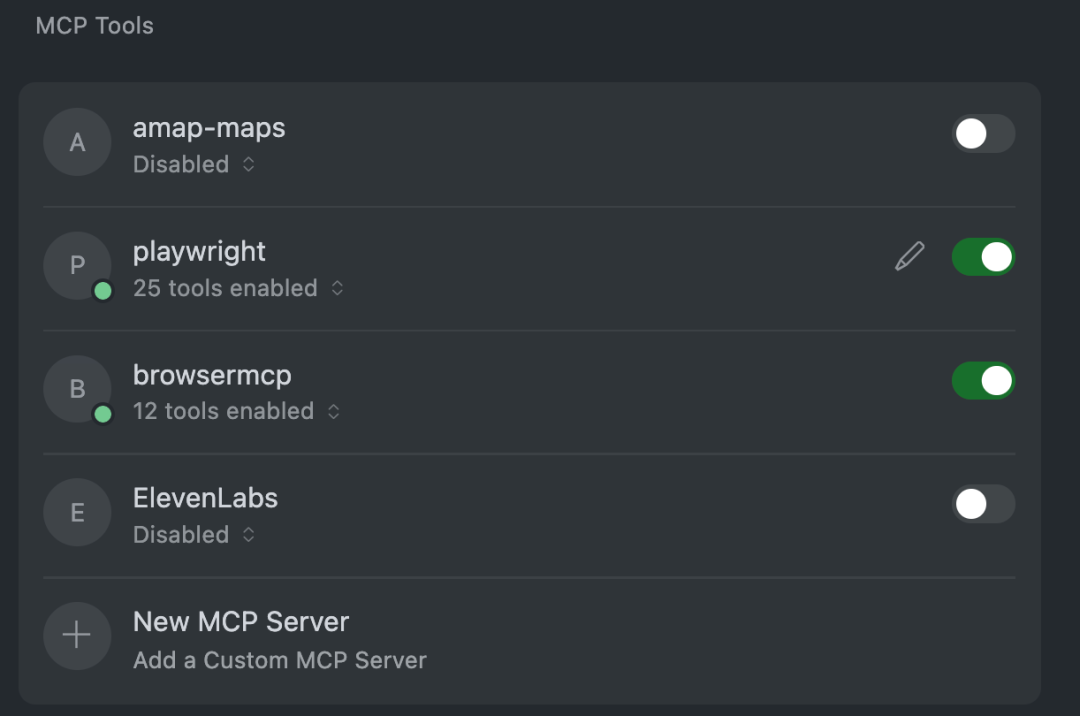Expand the ElevenLabs Disabled chevron
The width and height of the screenshot is (1080, 716).
pyautogui.click(x=248, y=535)
